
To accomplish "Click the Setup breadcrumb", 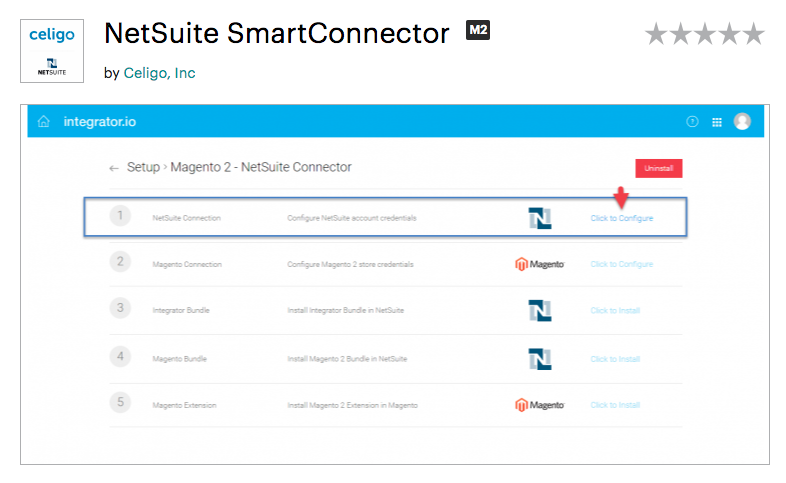I will (x=143, y=167).
